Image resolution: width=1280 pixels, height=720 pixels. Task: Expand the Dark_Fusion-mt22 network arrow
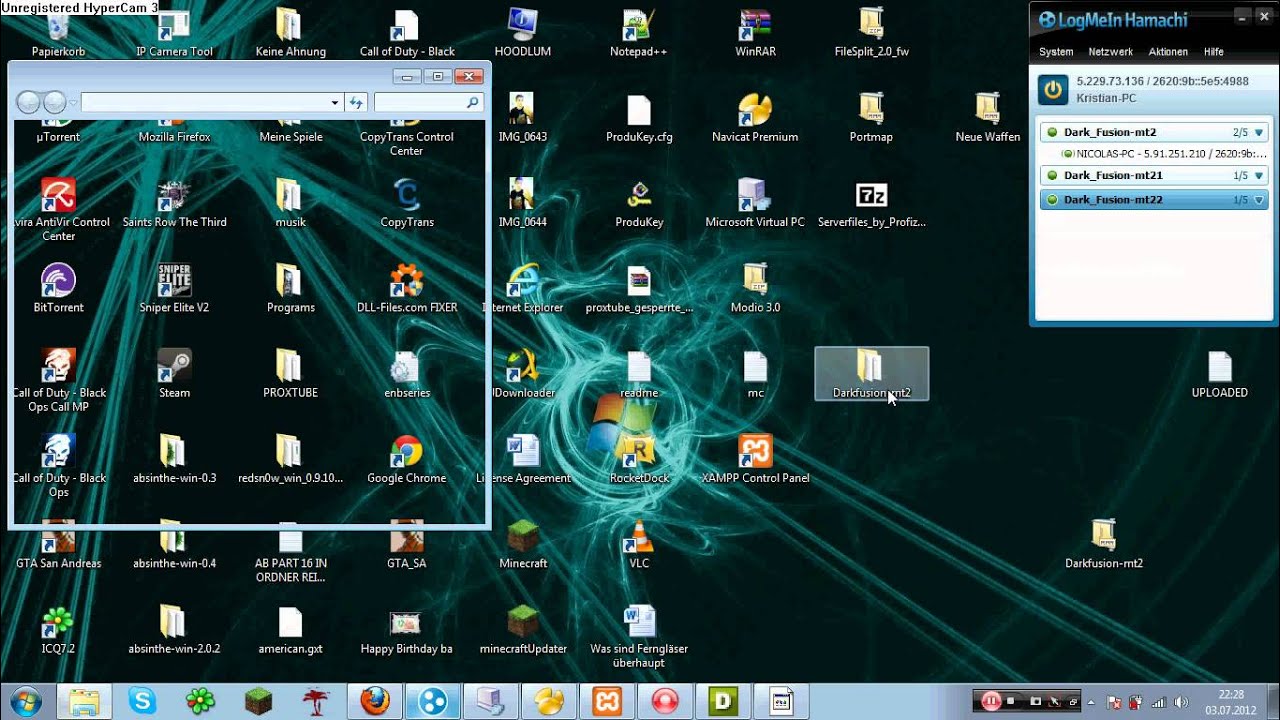click(1259, 200)
